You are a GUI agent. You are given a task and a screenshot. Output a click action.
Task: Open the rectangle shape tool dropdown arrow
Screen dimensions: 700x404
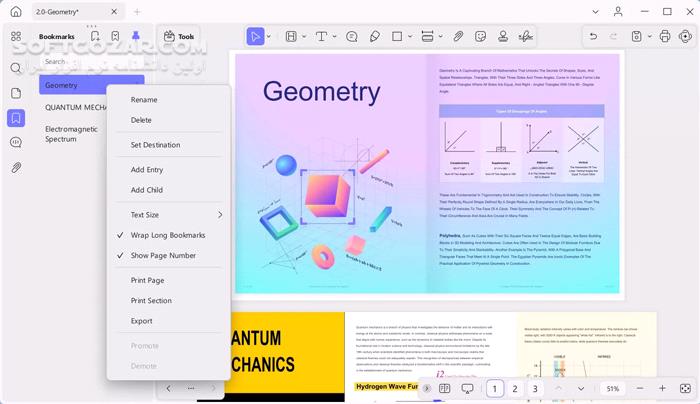coord(411,37)
